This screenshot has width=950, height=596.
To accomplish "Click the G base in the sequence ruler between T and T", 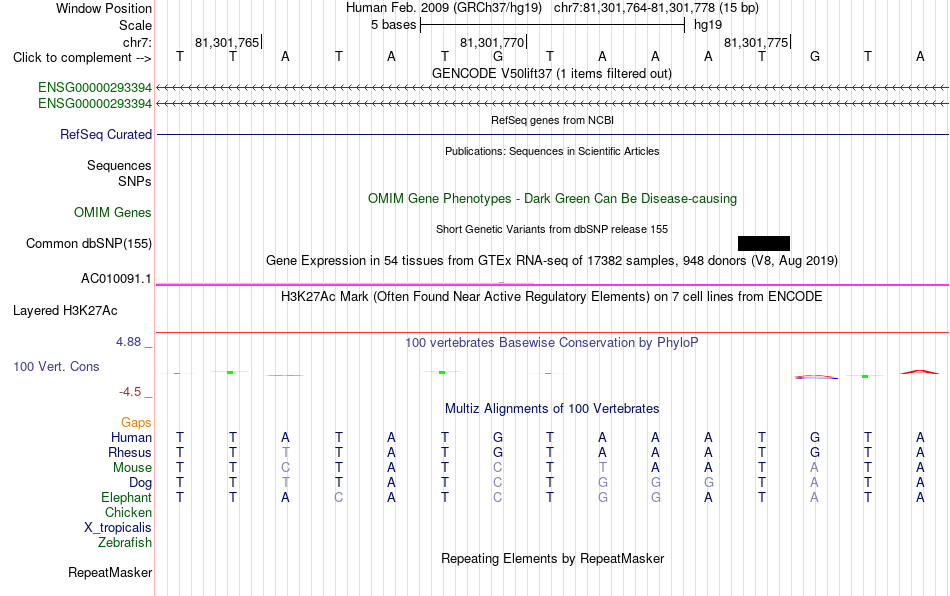I will click(497, 56).
